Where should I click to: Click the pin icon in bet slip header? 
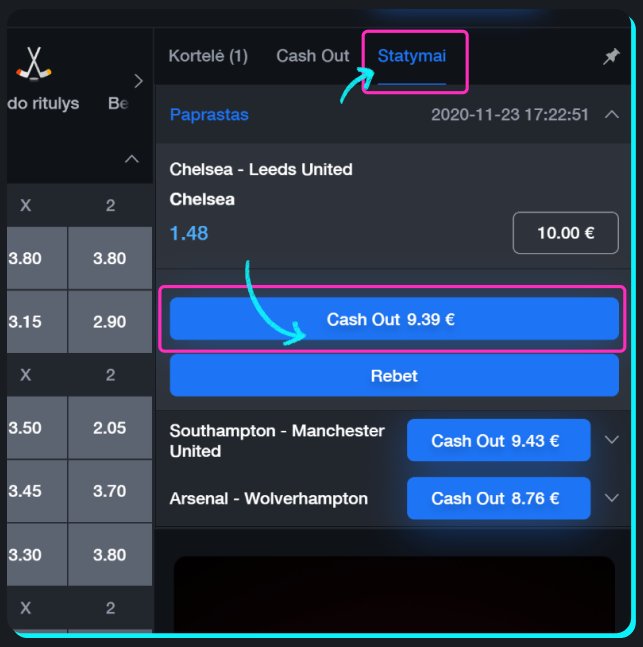pos(611,57)
